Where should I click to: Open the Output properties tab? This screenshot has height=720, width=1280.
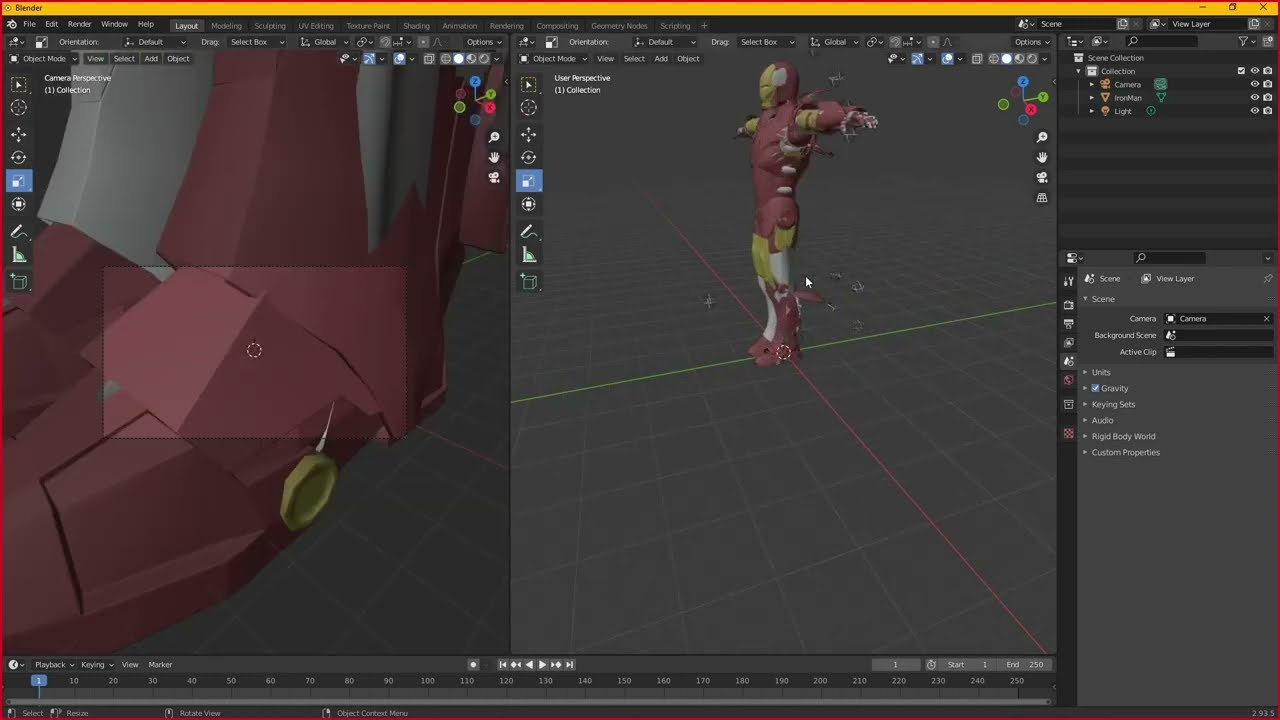point(1068,323)
